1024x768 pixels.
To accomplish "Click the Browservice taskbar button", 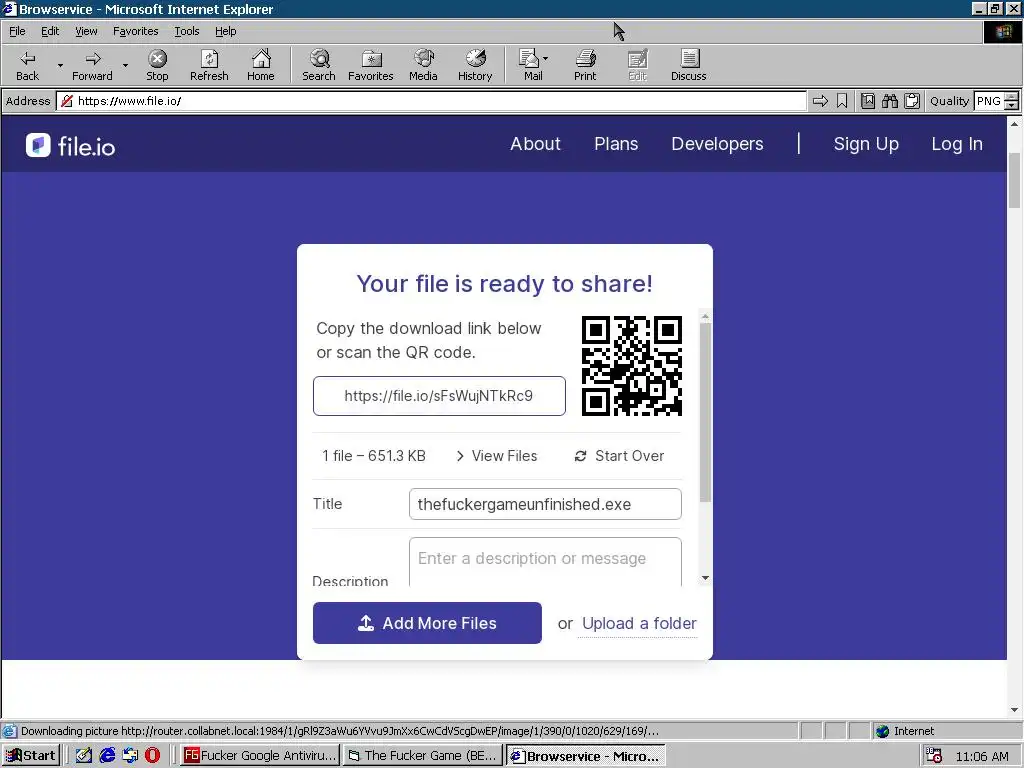I will pos(586,756).
